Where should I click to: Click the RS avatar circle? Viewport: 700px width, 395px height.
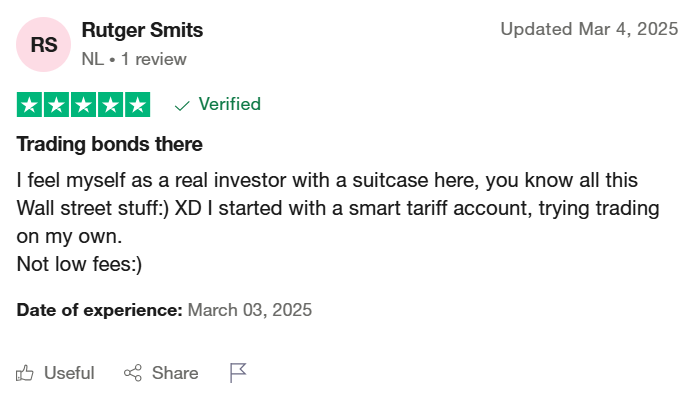(43, 45)
